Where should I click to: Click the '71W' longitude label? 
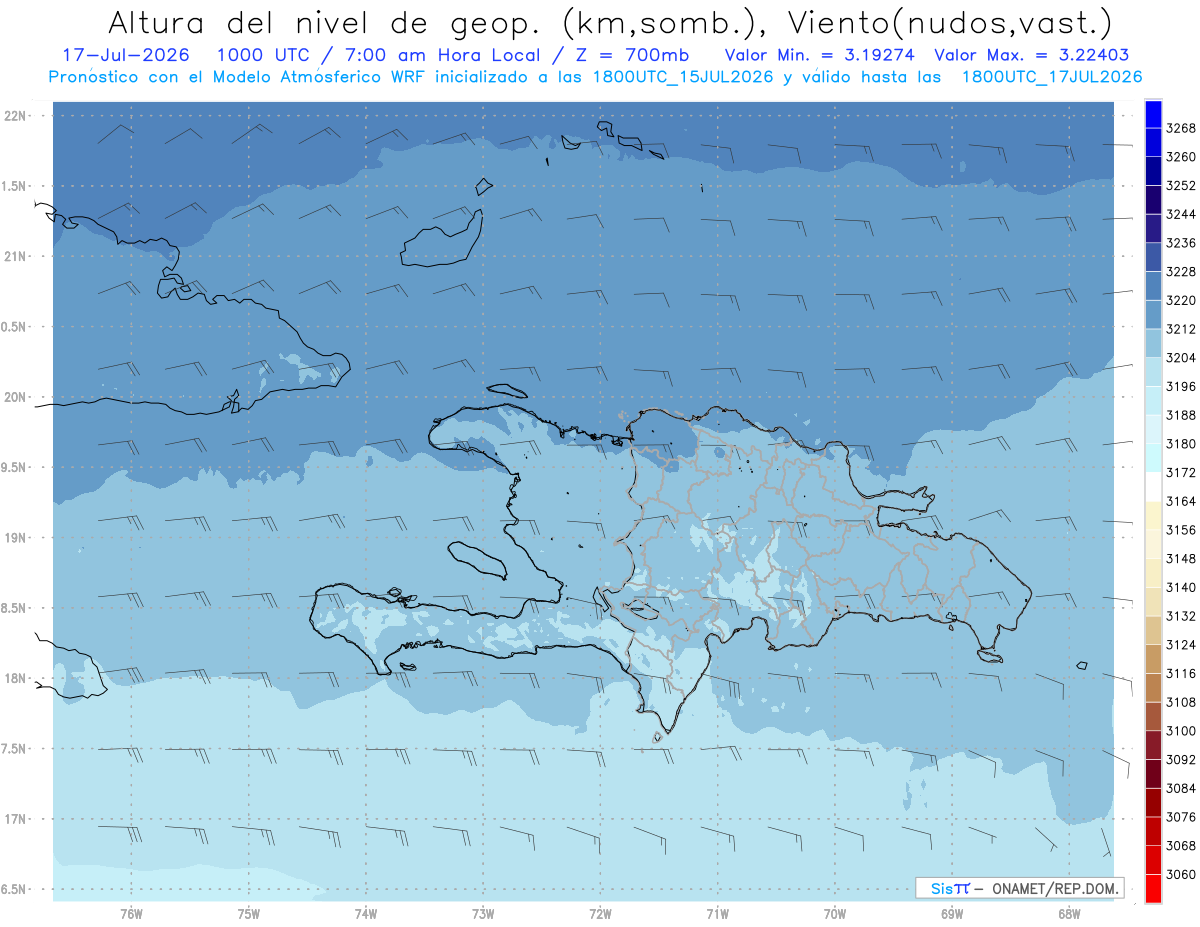pyautogui.click(x=717, y=913)
